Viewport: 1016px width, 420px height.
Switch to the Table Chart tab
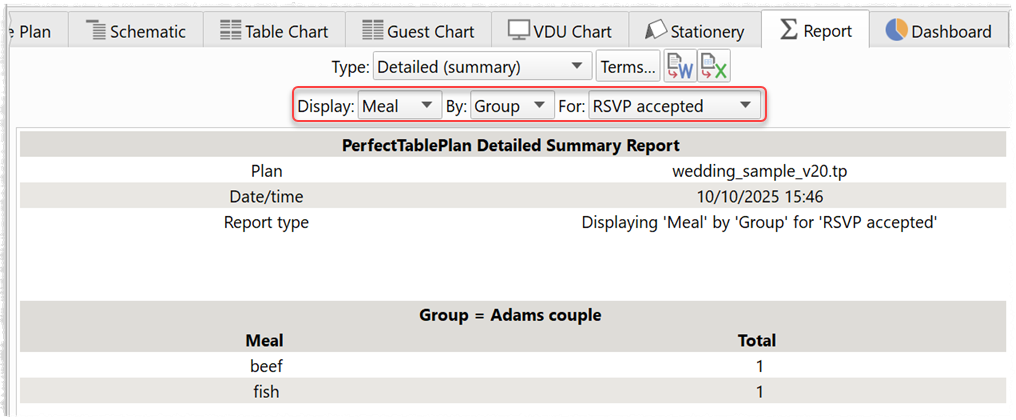point(273,31)
